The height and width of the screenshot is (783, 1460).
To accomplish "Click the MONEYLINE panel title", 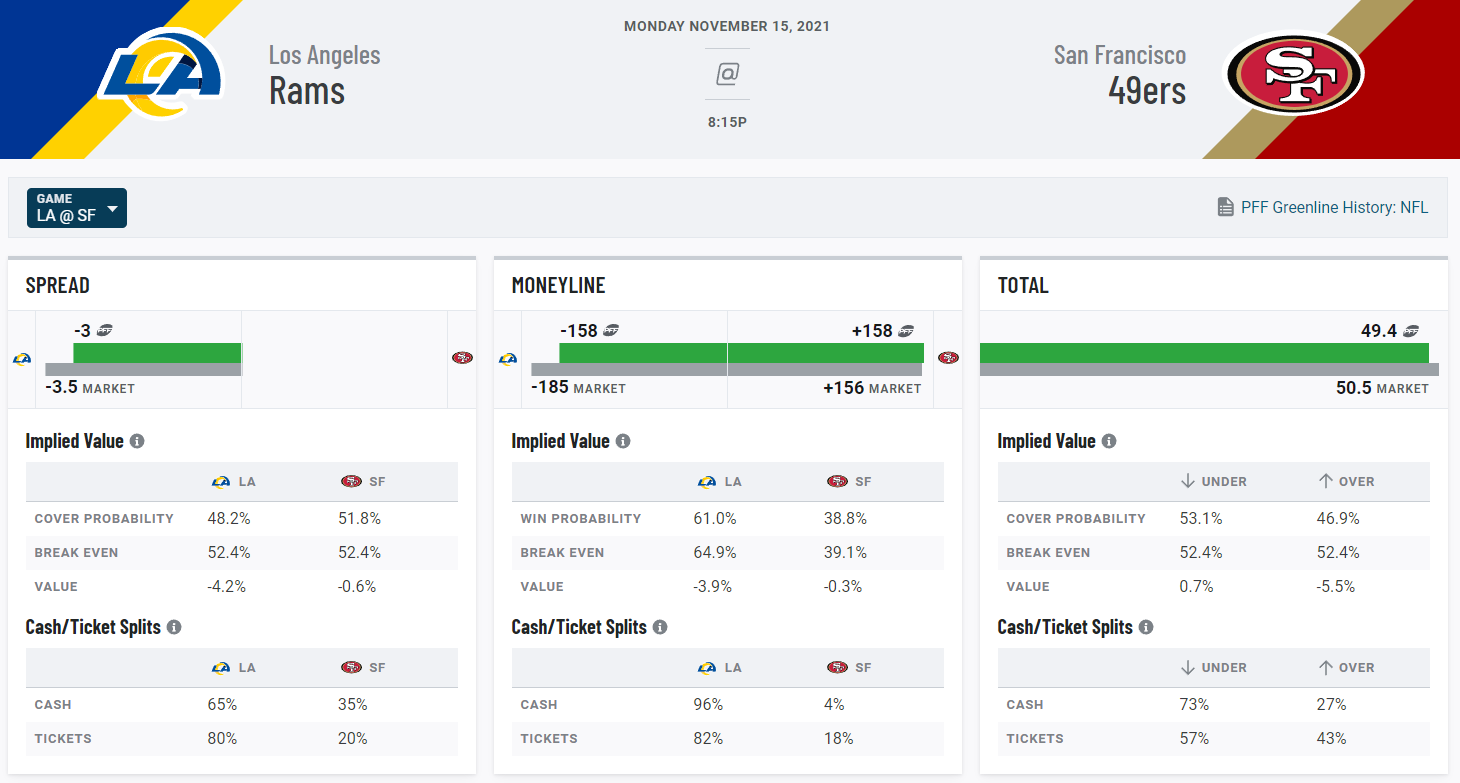I will point(558,285).
